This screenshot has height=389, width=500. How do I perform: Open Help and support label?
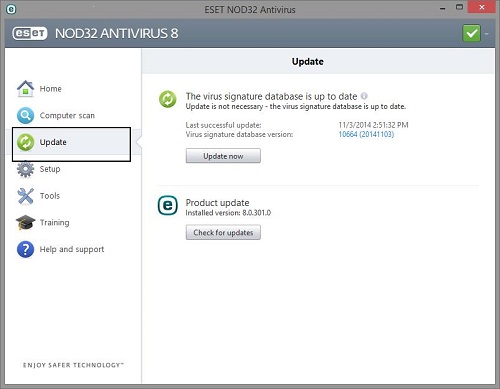pos(72,249)
